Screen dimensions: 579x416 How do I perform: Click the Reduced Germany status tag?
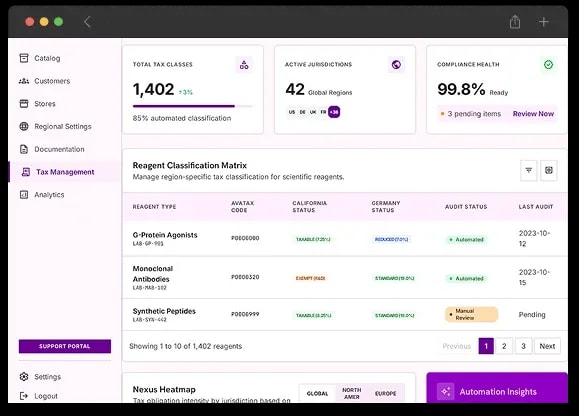pyautogui.click(x=391, y=239)
